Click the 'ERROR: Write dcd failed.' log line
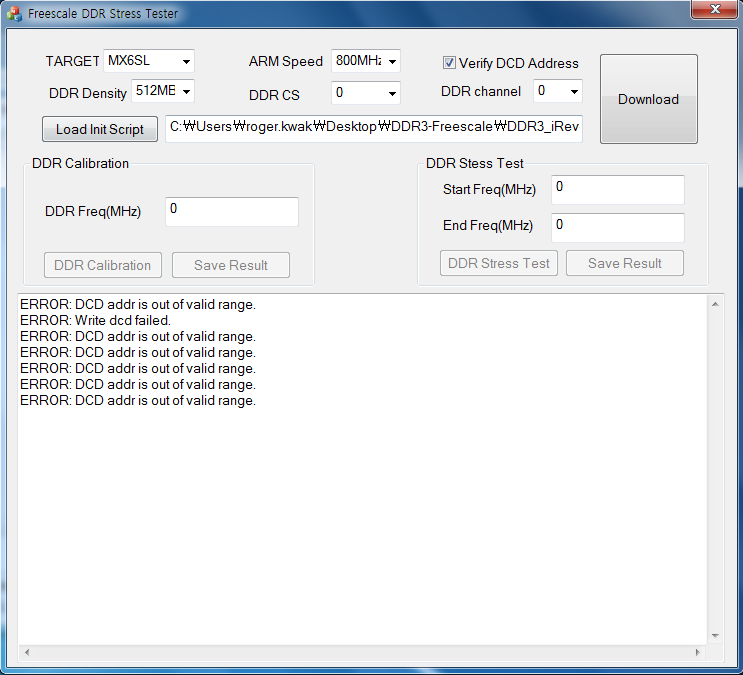743x675 pixels. tap(95, 320)
